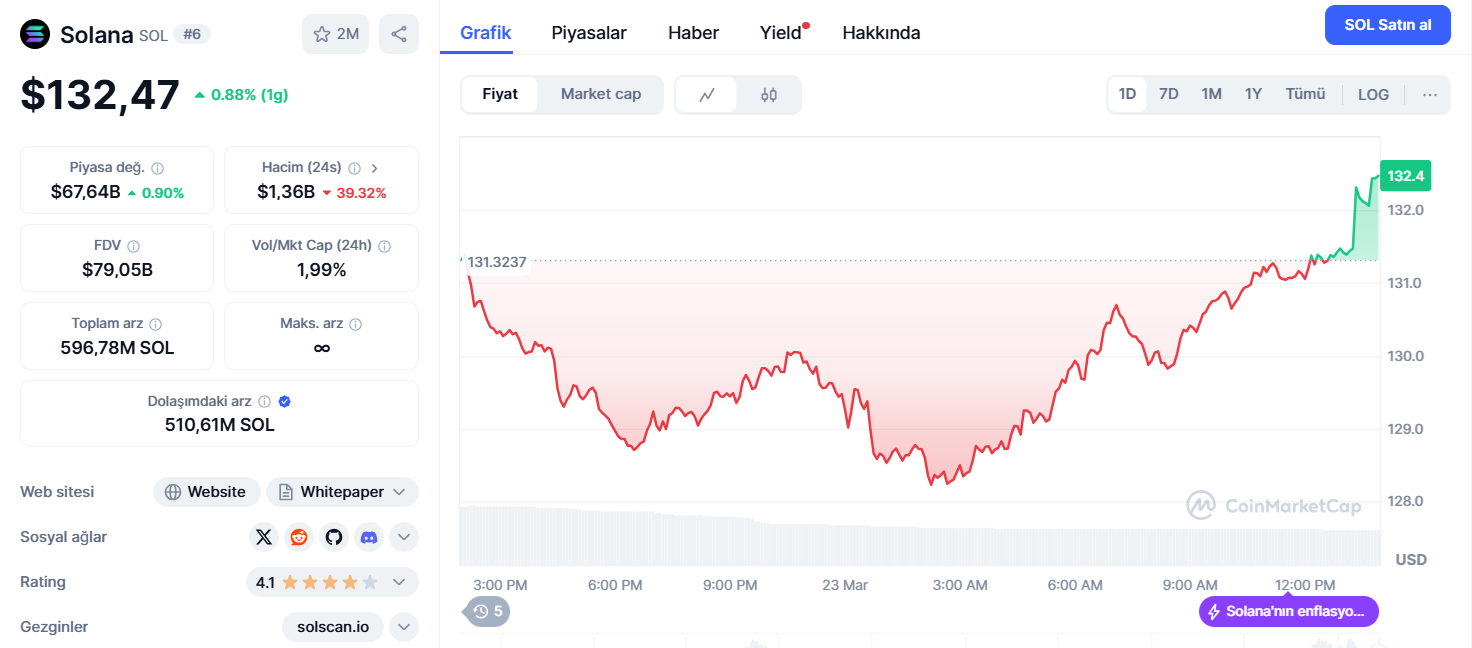Click the Solana logo icon
The height and width of the screenshot is (648, 1472).
(35, 34)
